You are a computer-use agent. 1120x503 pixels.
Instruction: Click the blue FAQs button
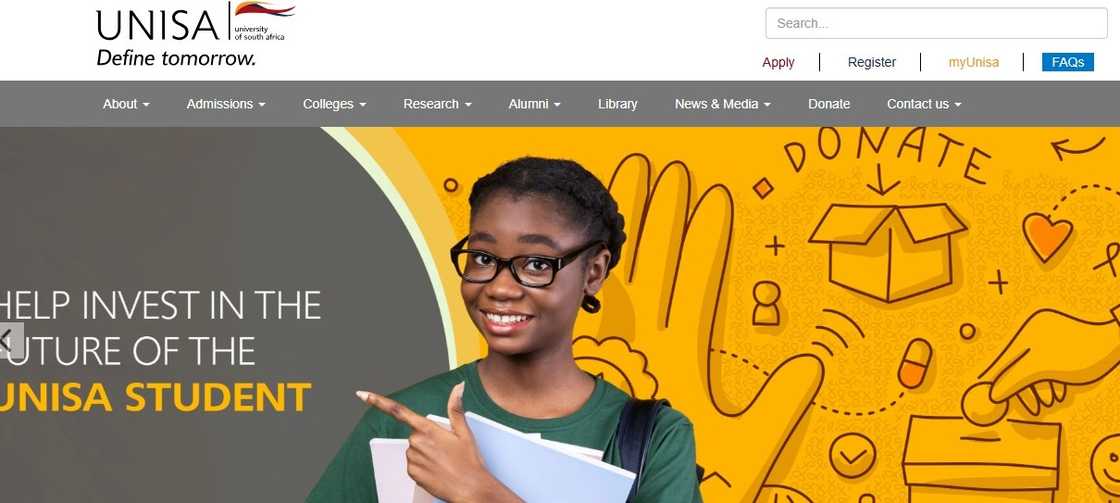(1068, 62)
